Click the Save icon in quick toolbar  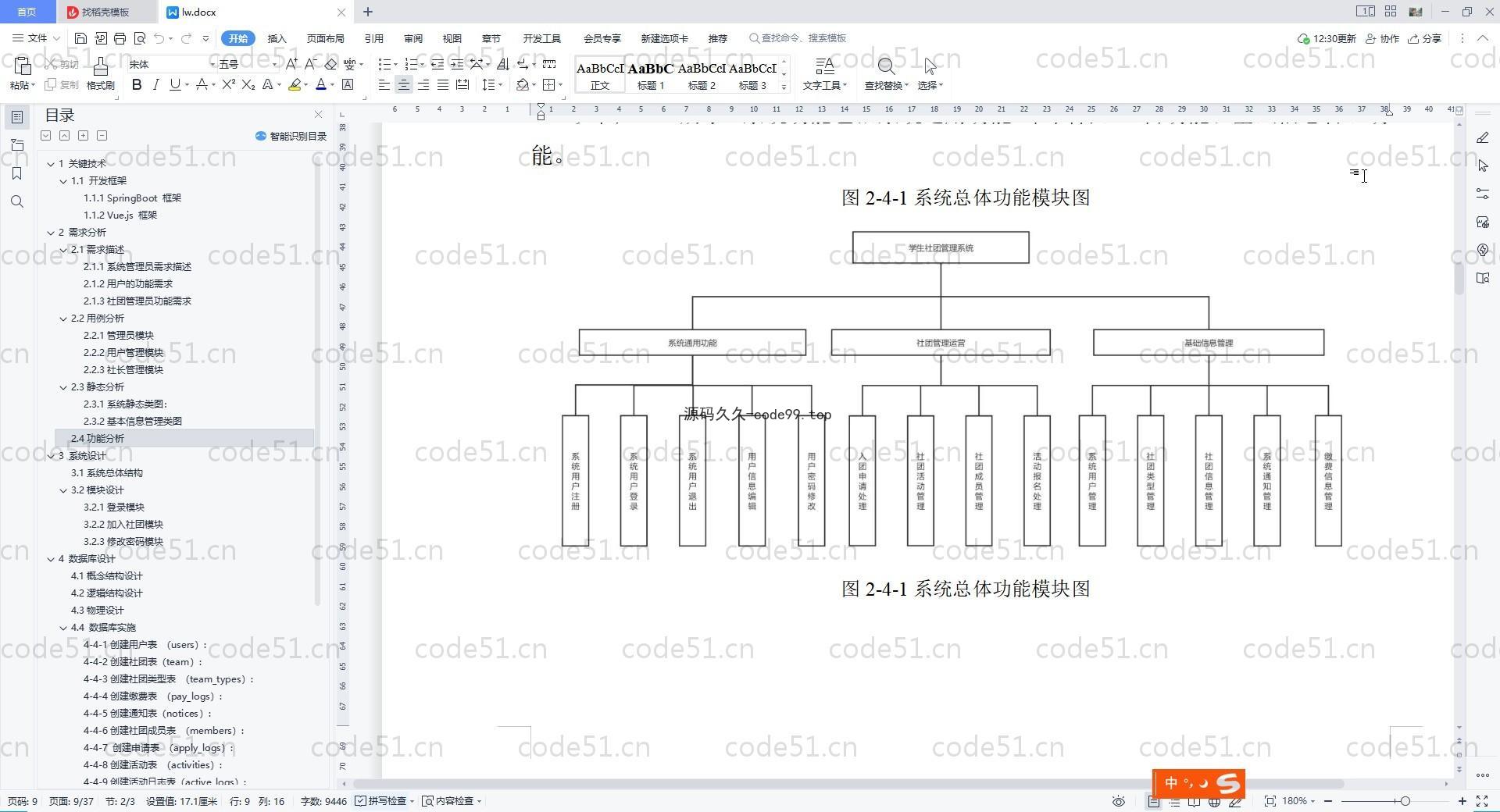click(x=80, y=38)
